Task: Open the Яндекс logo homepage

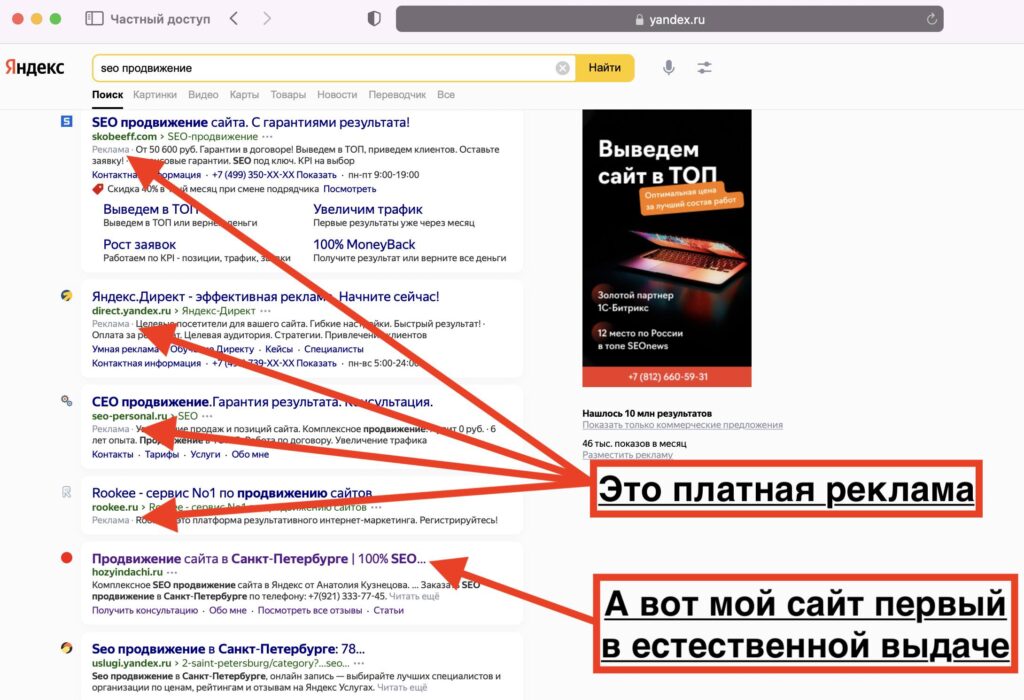Action: [x=35, y=67]
